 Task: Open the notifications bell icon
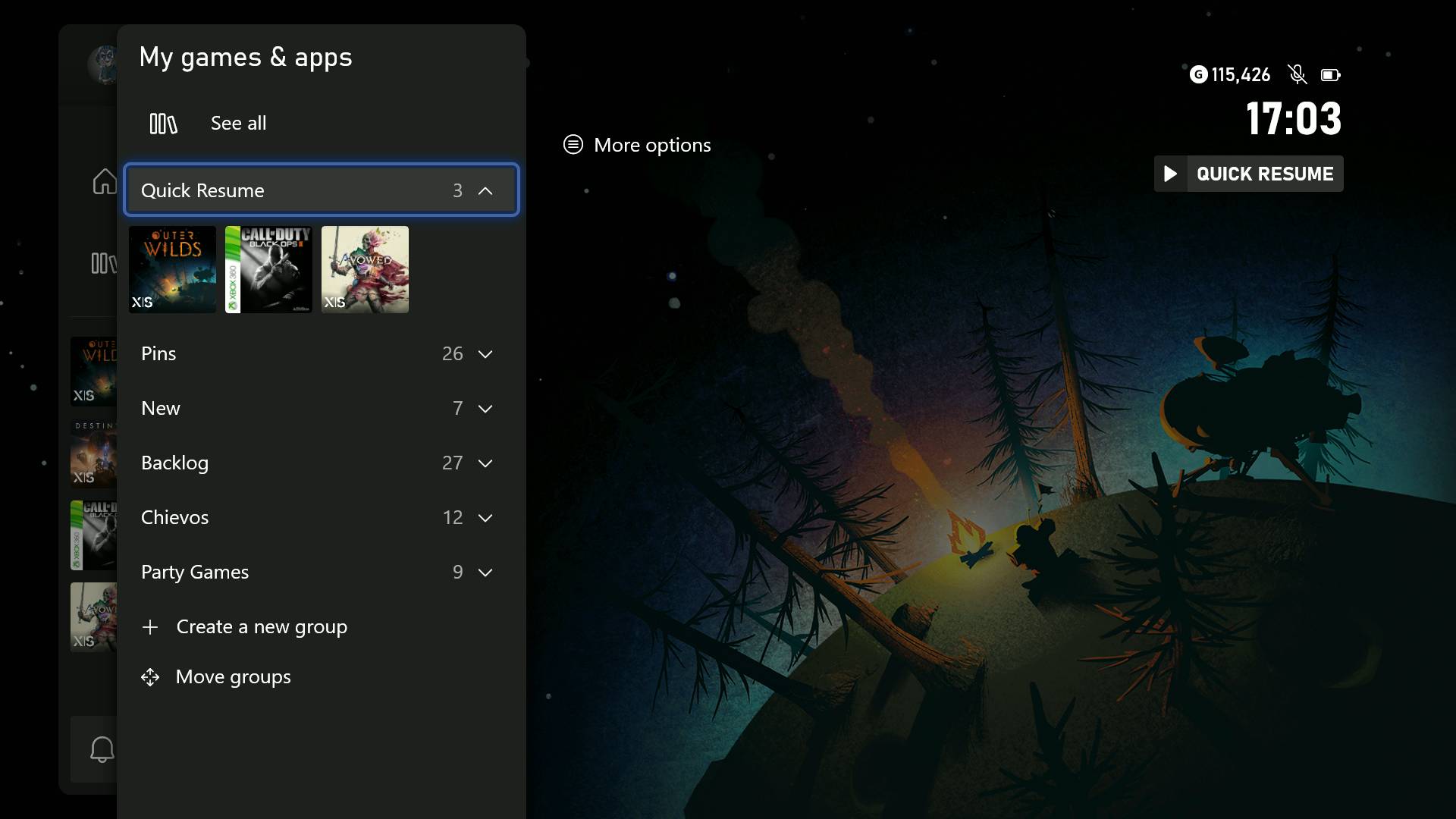tap(102, 748)
